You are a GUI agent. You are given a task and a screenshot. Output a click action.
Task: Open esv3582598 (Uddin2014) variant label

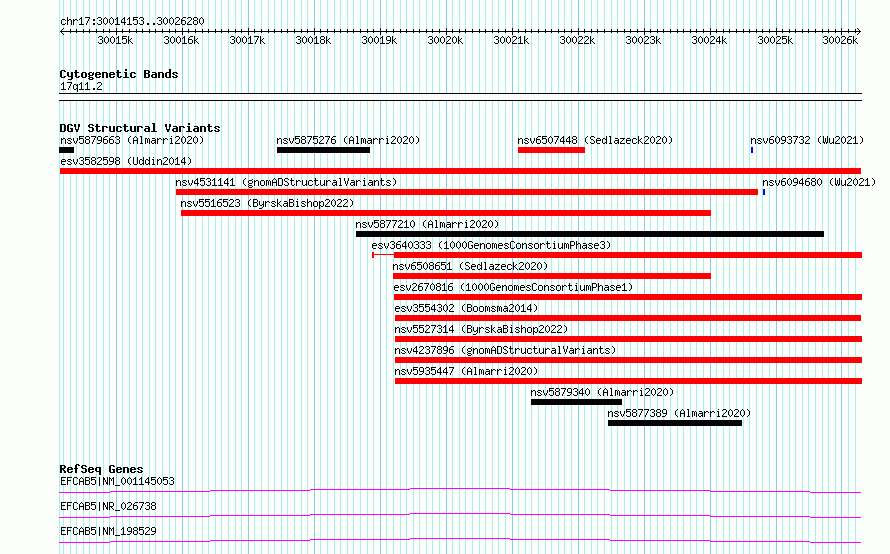(126, 161)
